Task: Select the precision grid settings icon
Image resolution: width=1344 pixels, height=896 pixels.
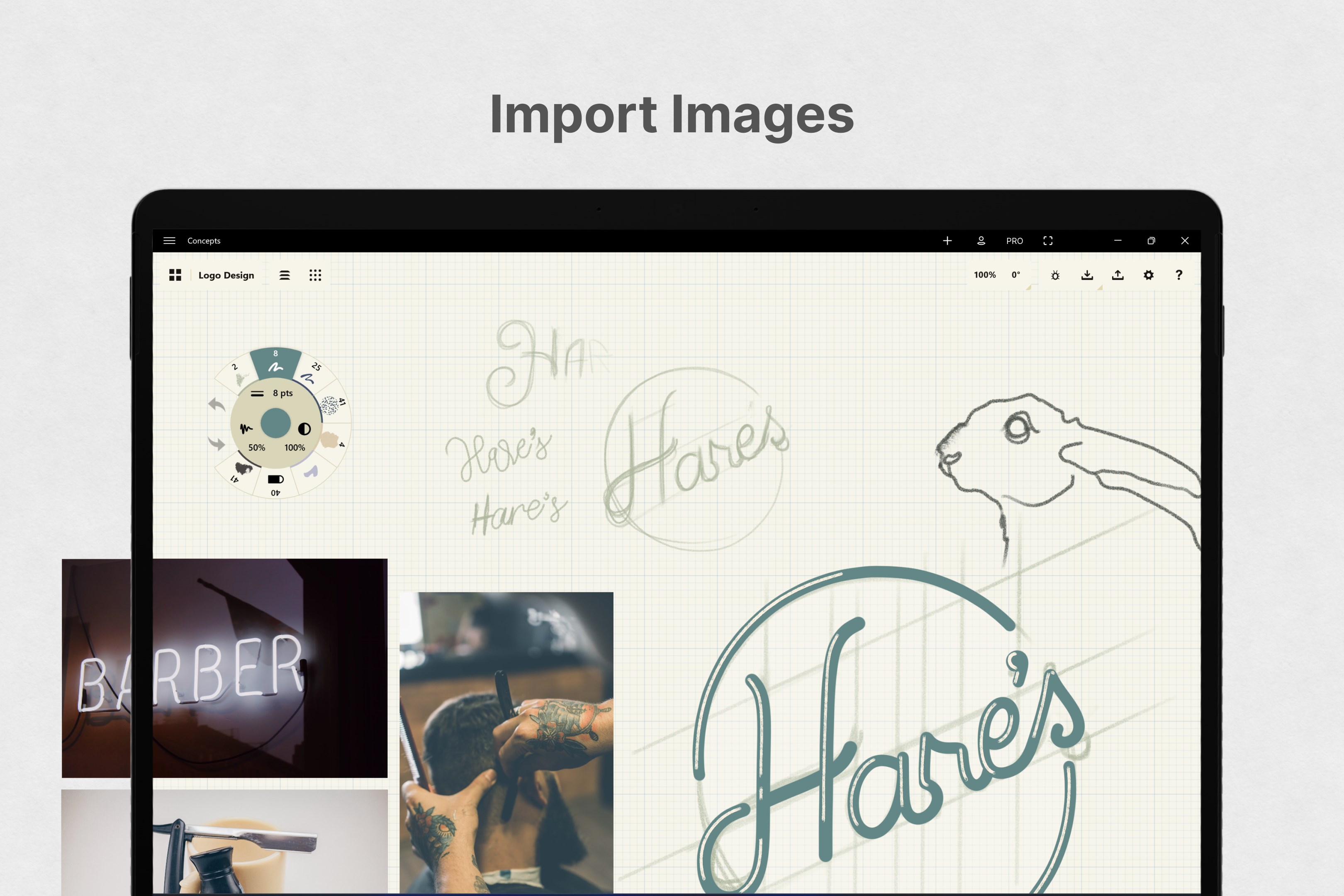Action: coord(315,275)
